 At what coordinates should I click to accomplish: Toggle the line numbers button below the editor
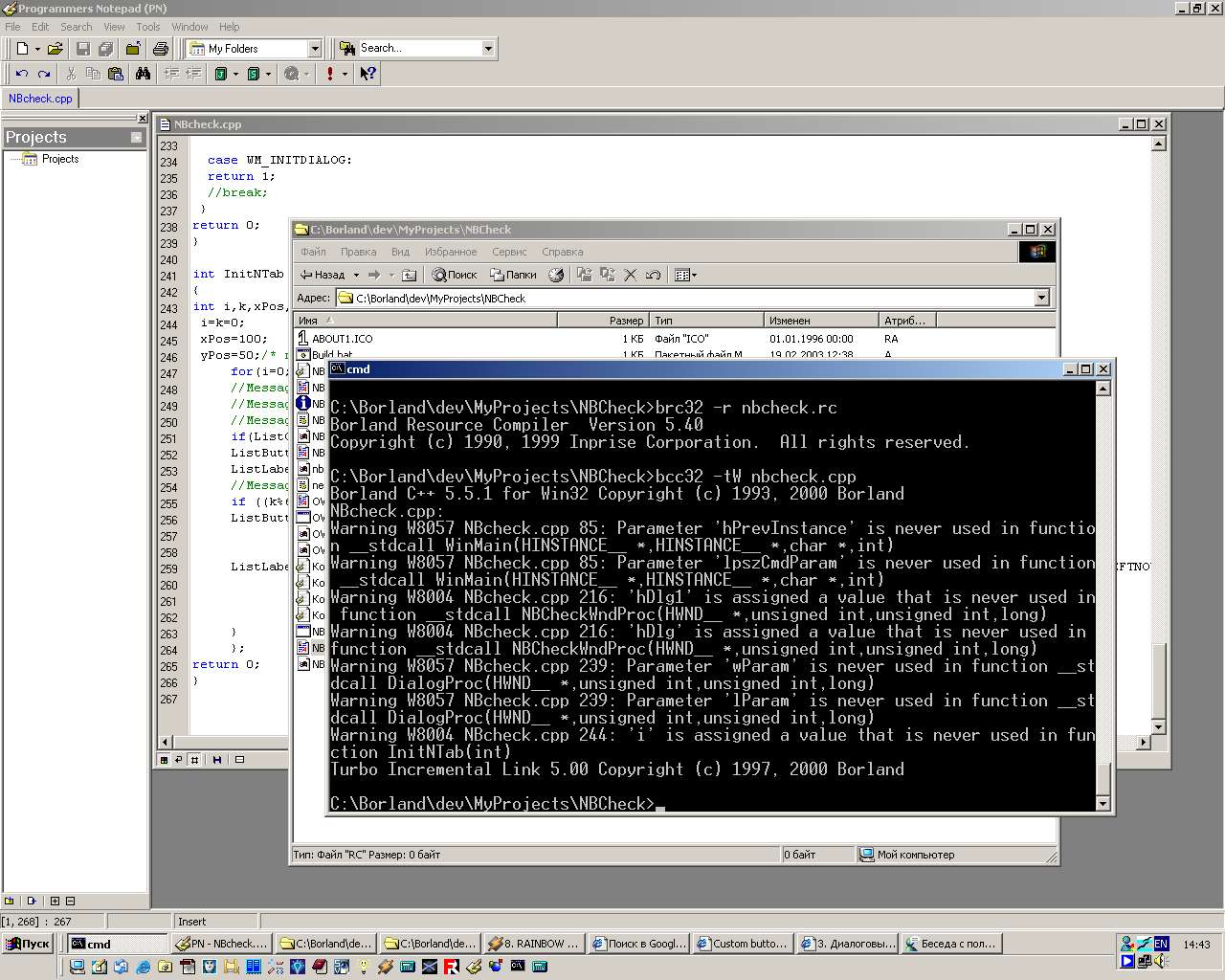(x=194, y=760)
